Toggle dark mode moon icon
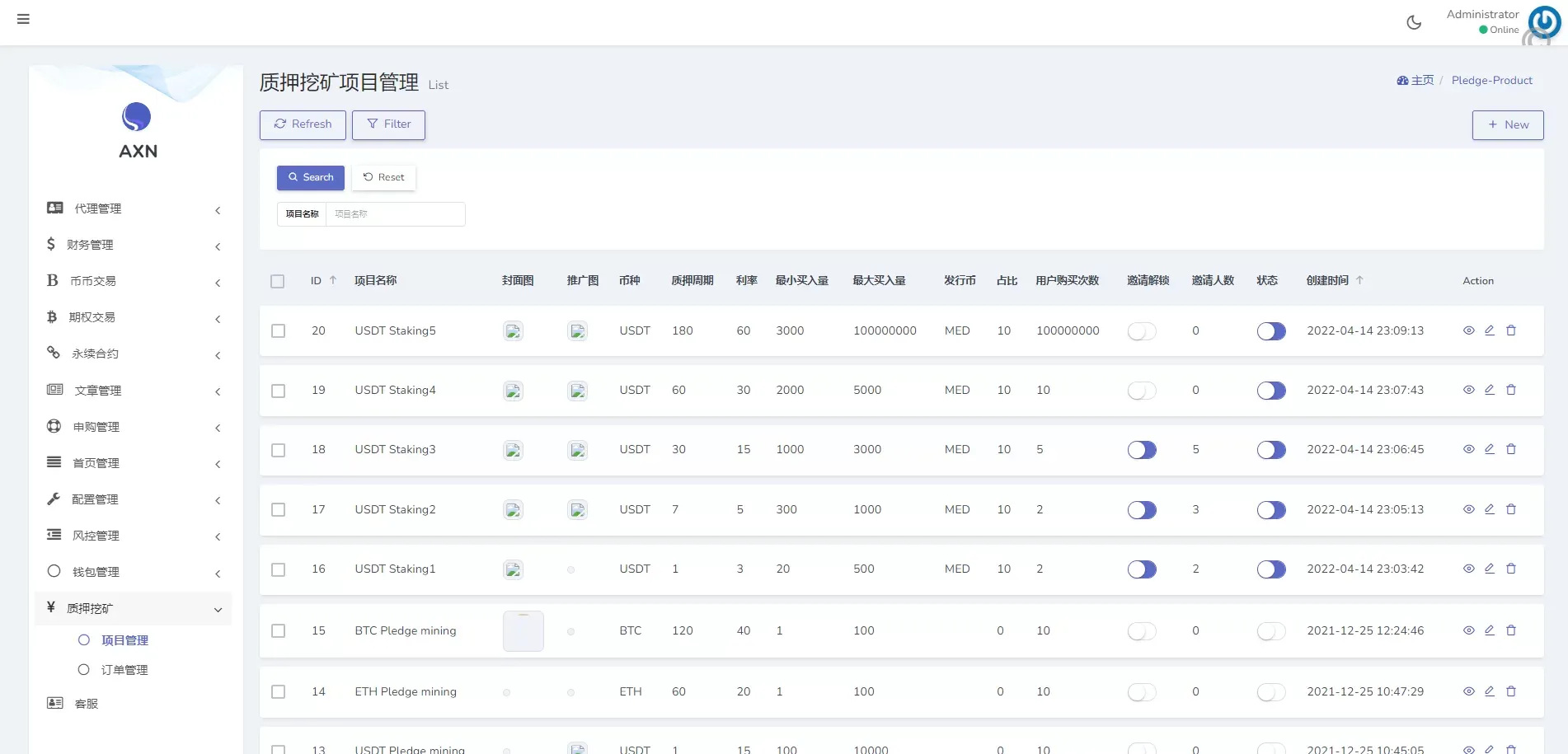 (1414, 22)
